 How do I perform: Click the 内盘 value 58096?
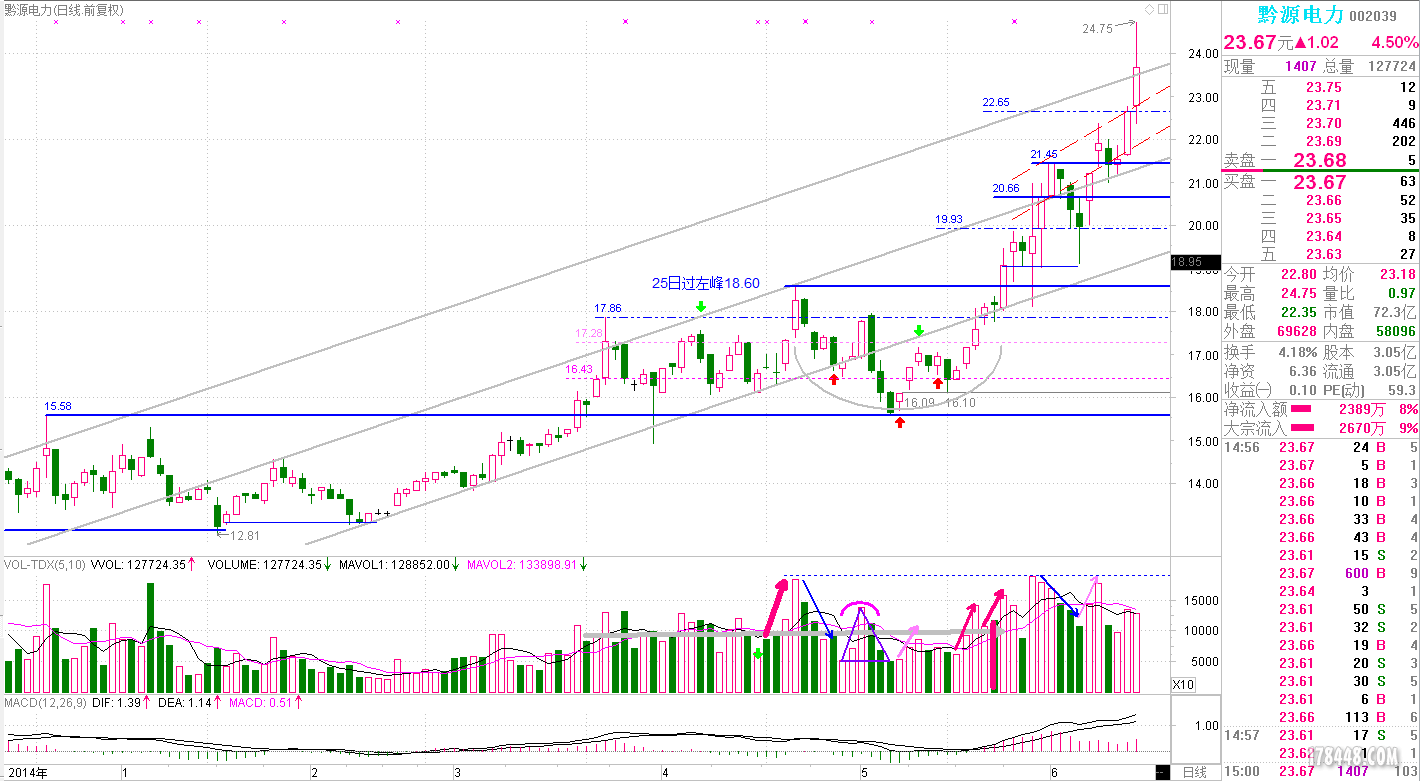(1395, 329)
